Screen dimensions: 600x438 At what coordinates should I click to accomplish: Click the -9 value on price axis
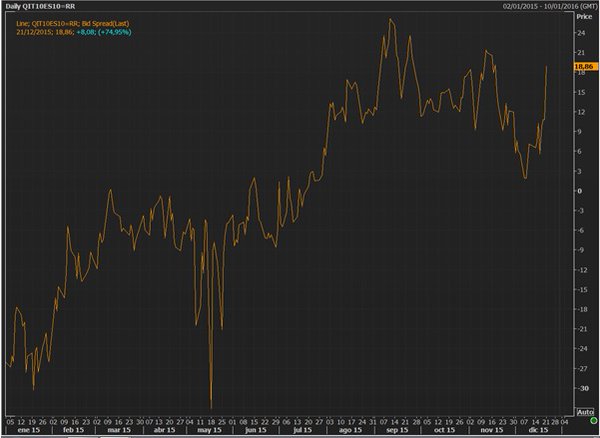581,250
